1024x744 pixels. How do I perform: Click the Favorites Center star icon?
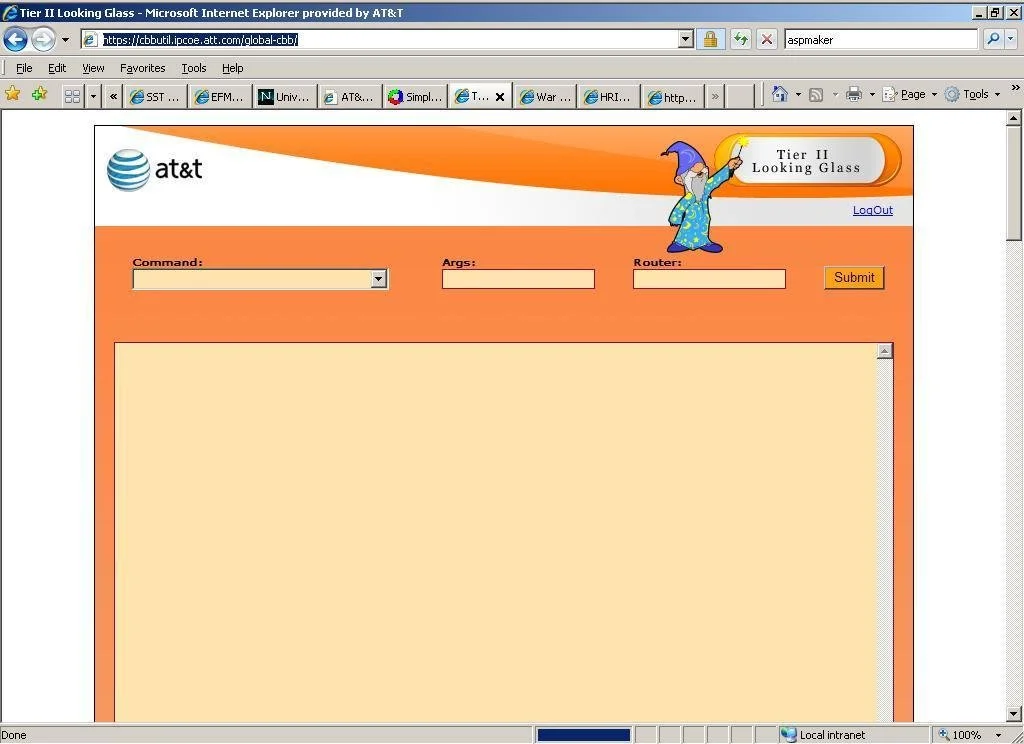12,94
